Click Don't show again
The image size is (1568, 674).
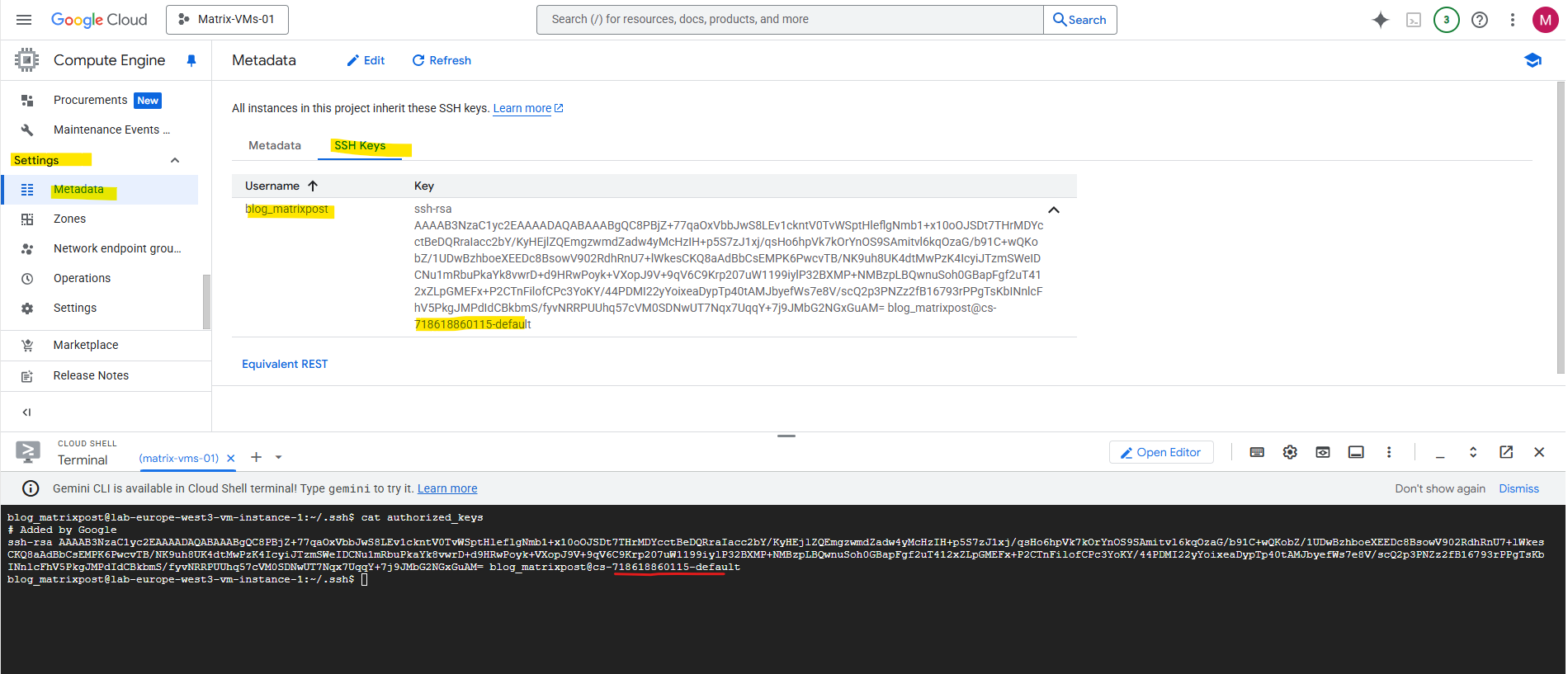(1440, 488)
